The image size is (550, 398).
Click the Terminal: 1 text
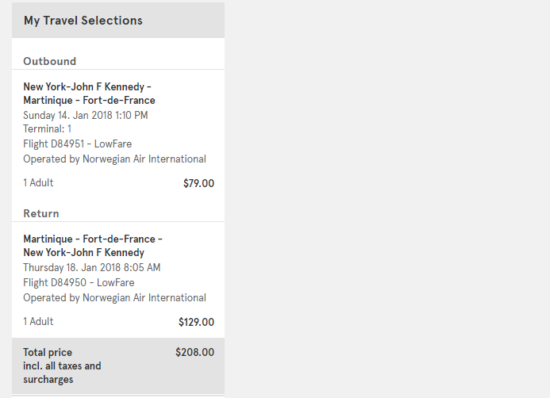point(47,129)
